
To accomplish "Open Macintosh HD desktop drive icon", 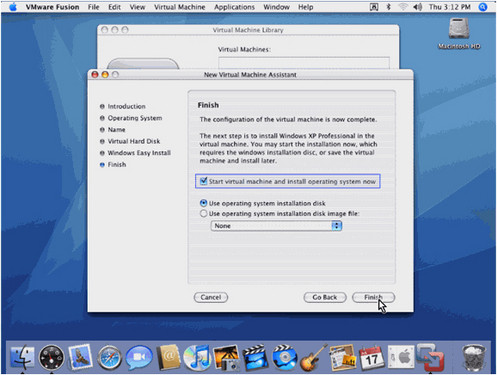I will pyautogui.click(x=459, y=33).
